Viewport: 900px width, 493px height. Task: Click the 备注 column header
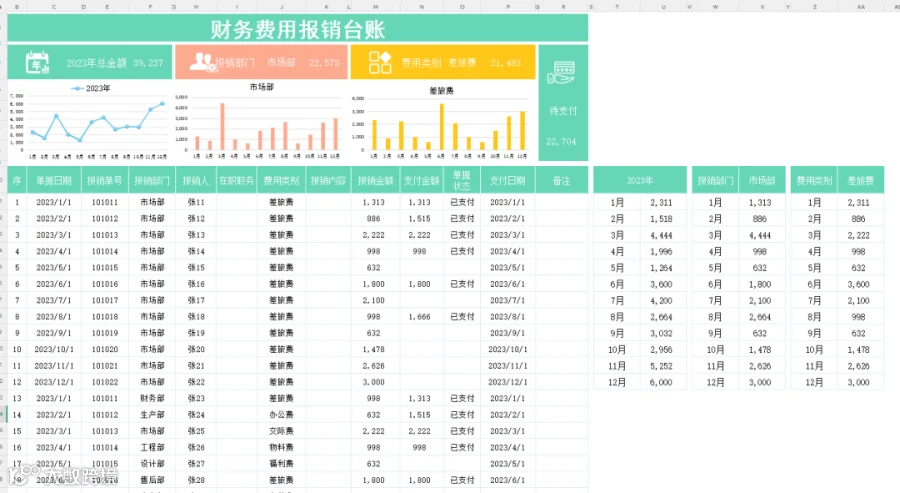[x=561, y=180]
